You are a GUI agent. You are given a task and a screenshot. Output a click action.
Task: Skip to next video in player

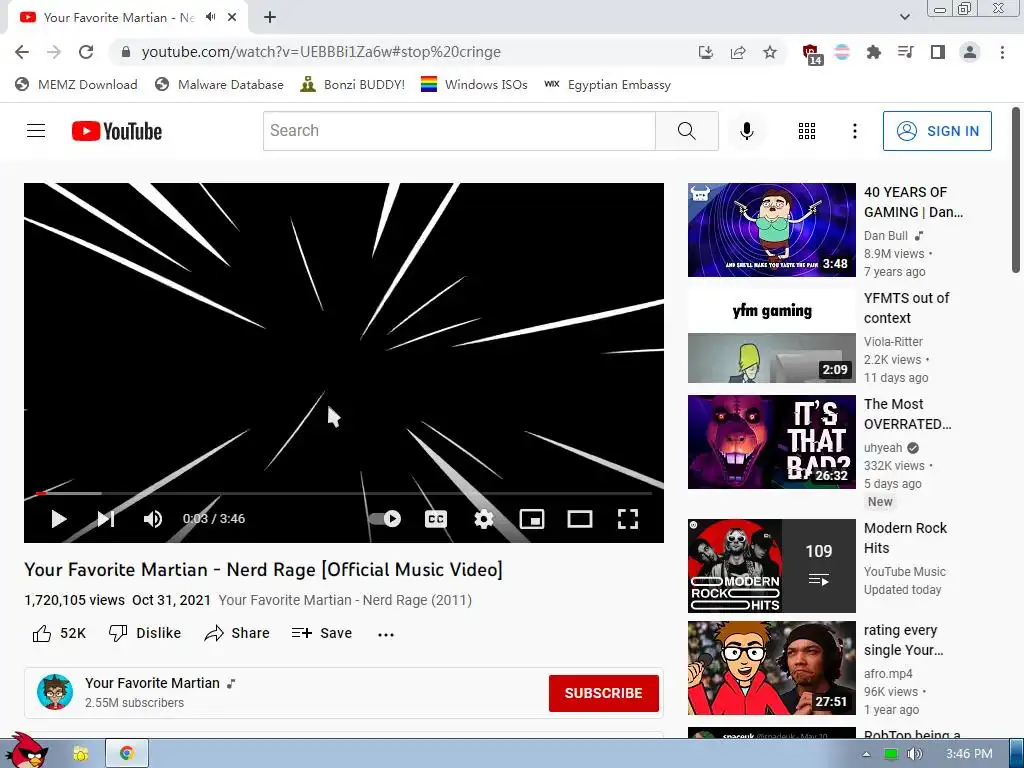106,519
